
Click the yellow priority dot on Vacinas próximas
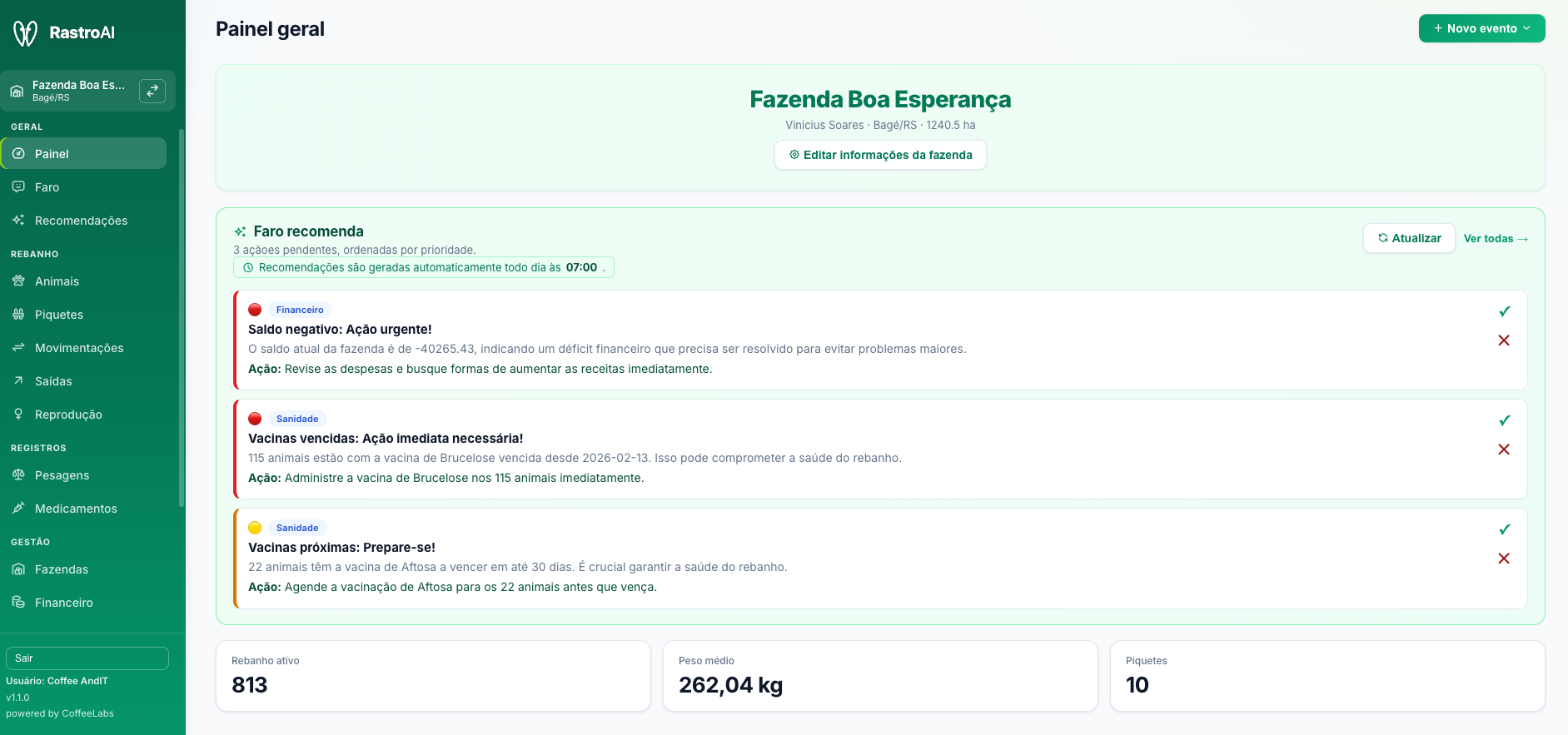pyautogui.click(x=255, y=528)
